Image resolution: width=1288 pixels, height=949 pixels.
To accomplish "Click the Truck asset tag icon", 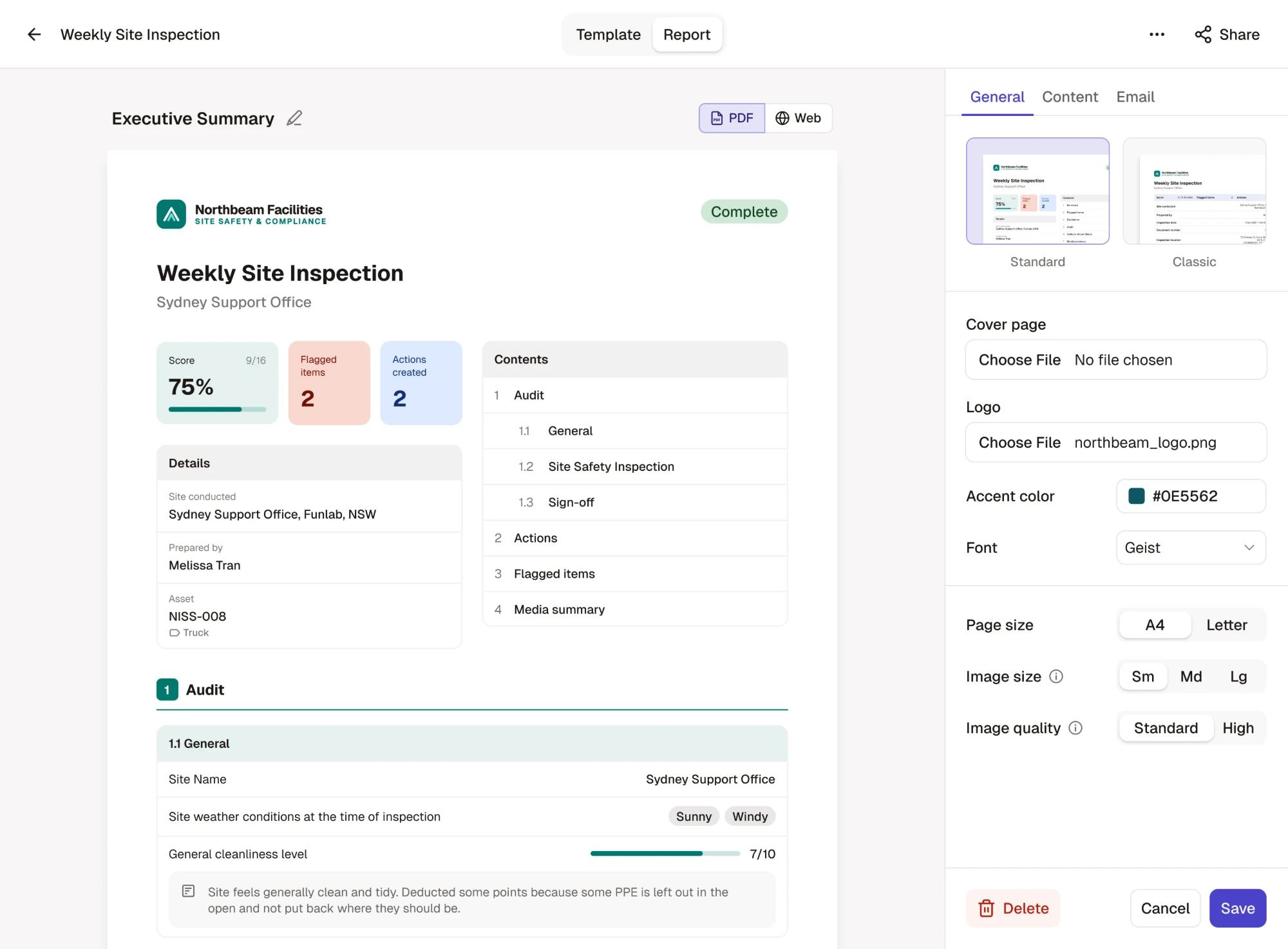I will coord(175,633).
